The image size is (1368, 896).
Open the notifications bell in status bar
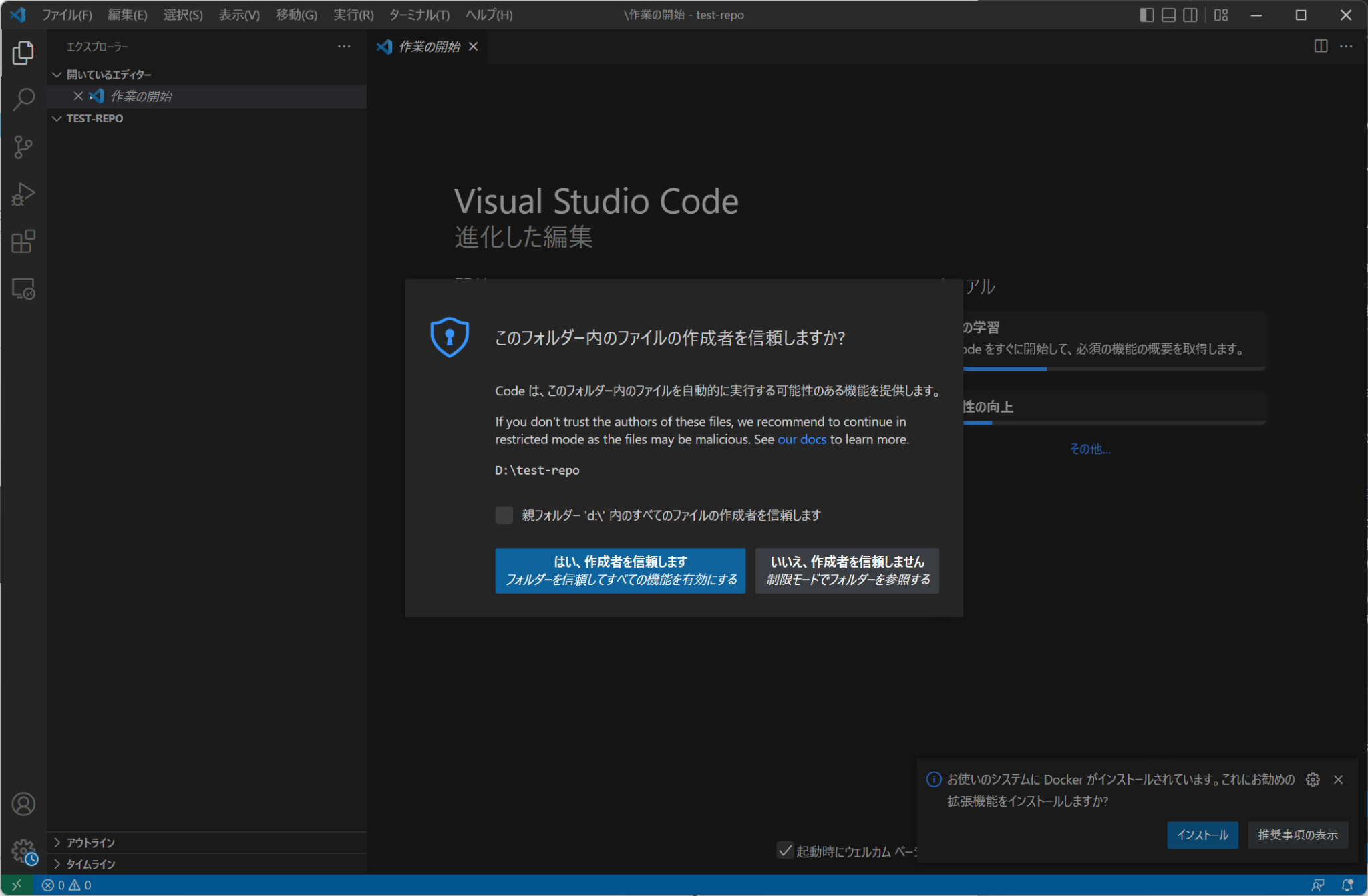point(1347,885)
